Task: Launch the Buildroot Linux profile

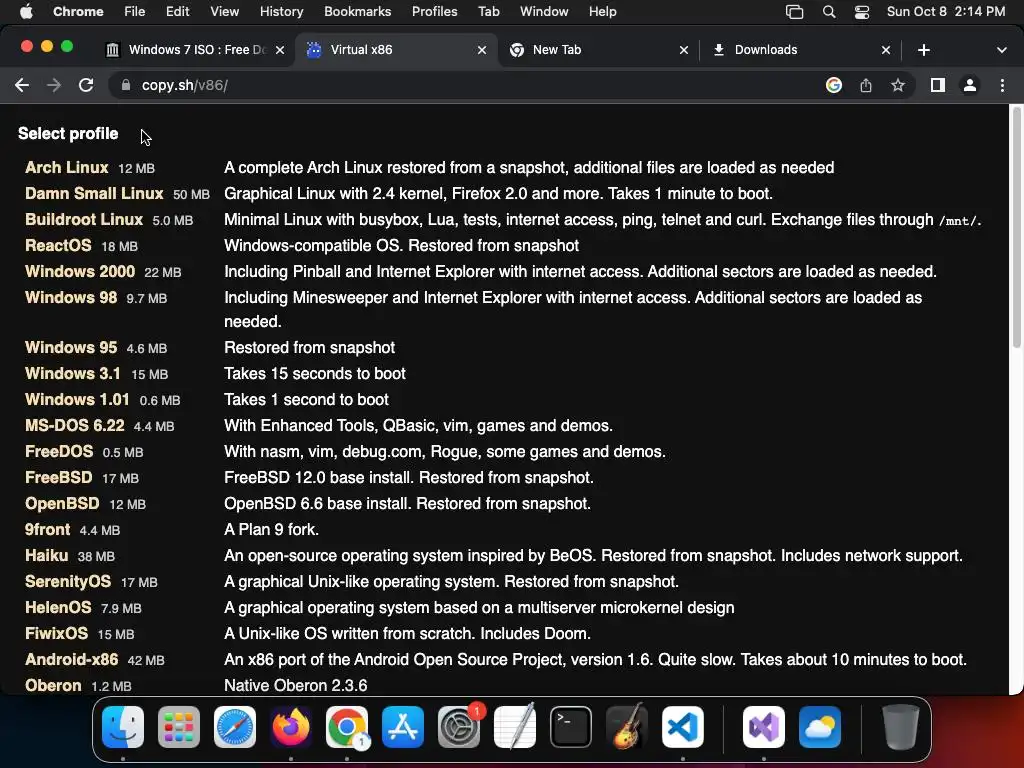Action: 84,220
